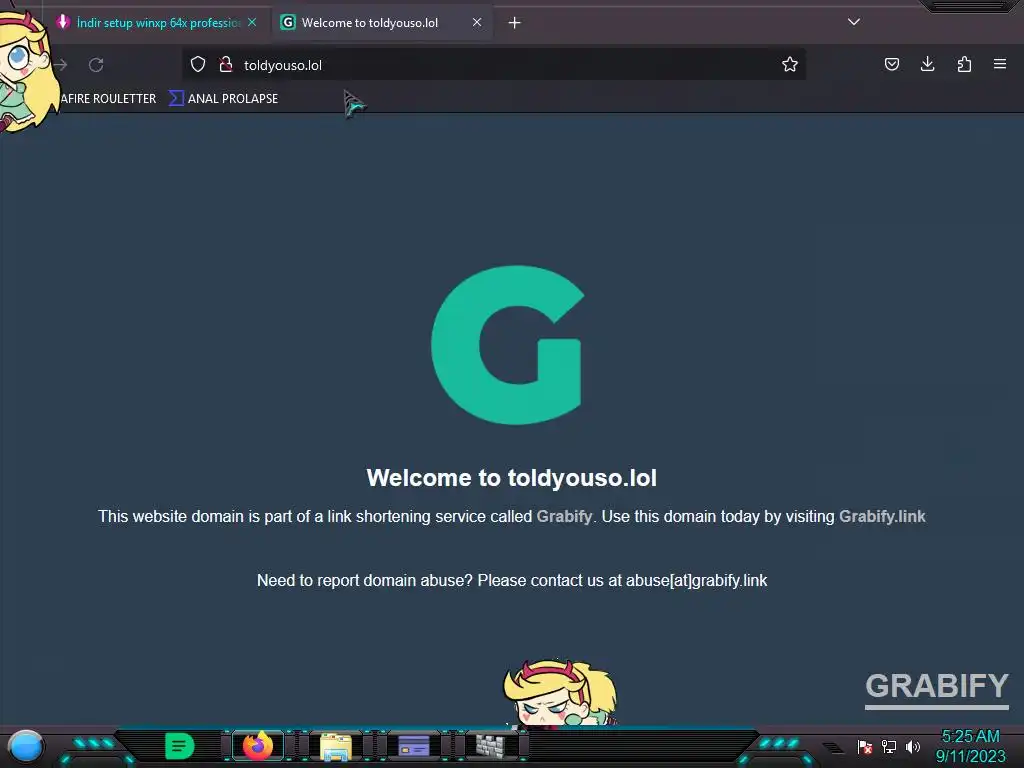Open the Extensions menu
The image size is (1024, 768).
[x=964, y=64]
